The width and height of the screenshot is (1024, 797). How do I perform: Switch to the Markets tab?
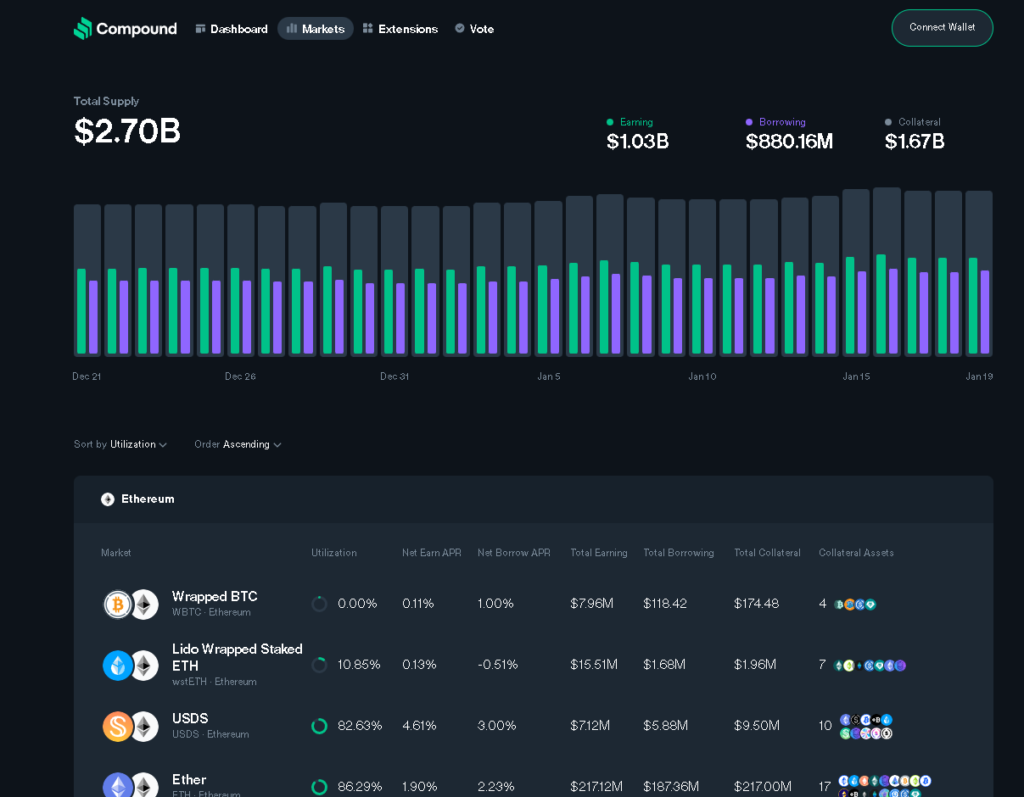[x=316, y=29]
